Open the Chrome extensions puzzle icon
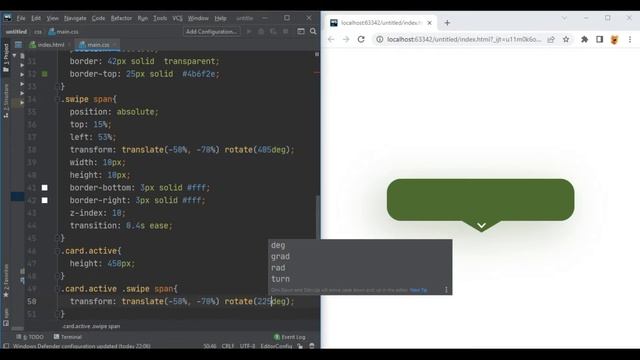 point(584,40)
